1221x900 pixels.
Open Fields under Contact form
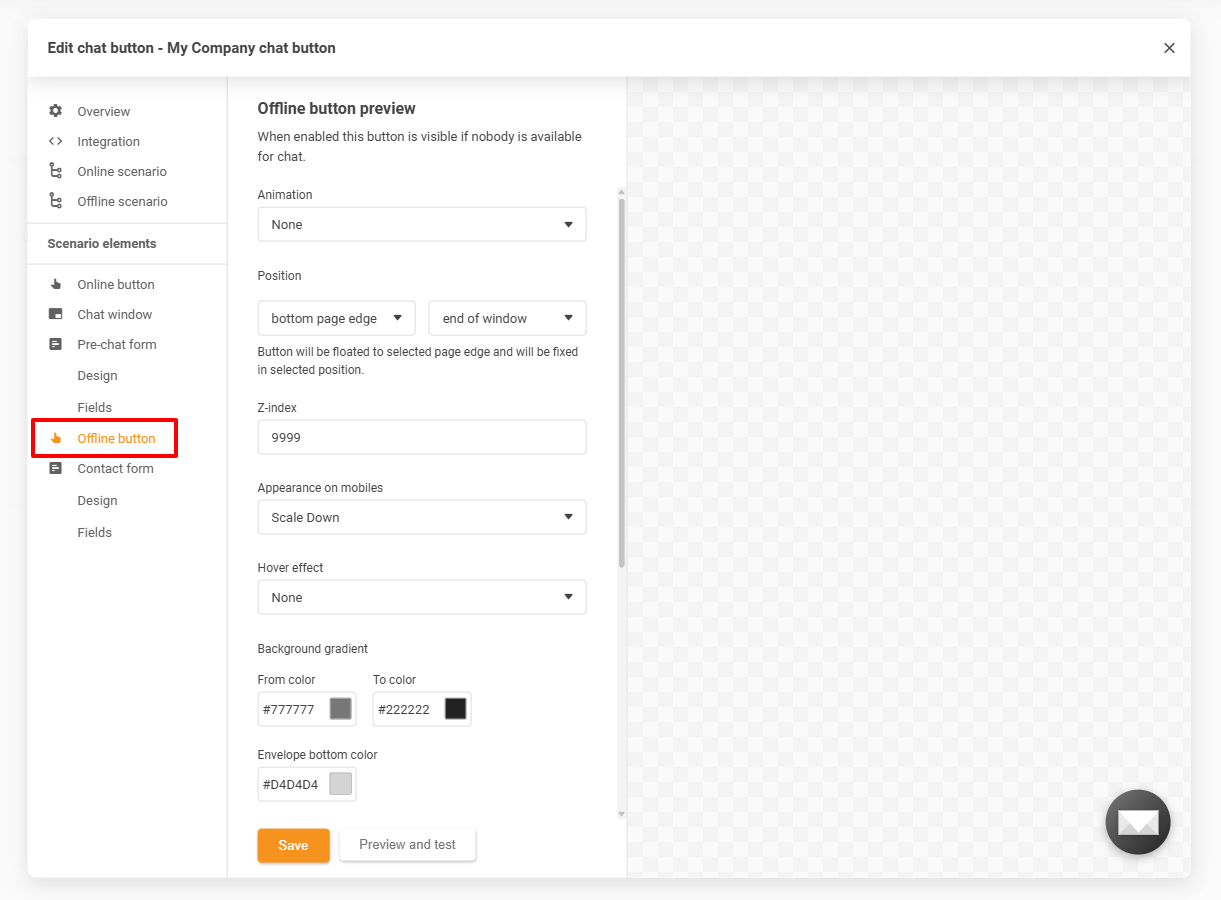point(95,532)
